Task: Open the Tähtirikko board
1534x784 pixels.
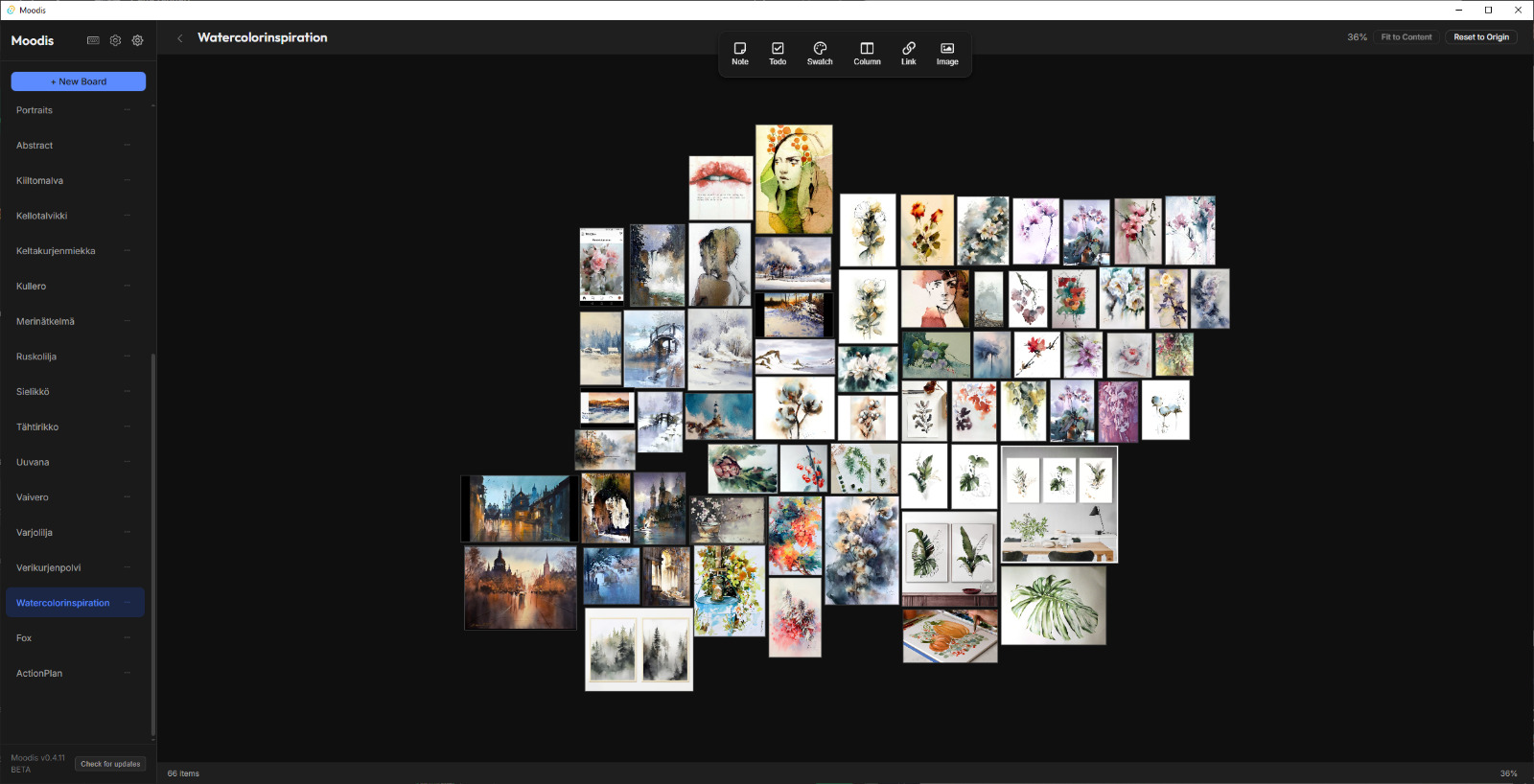Action: [x=73, y=427]
